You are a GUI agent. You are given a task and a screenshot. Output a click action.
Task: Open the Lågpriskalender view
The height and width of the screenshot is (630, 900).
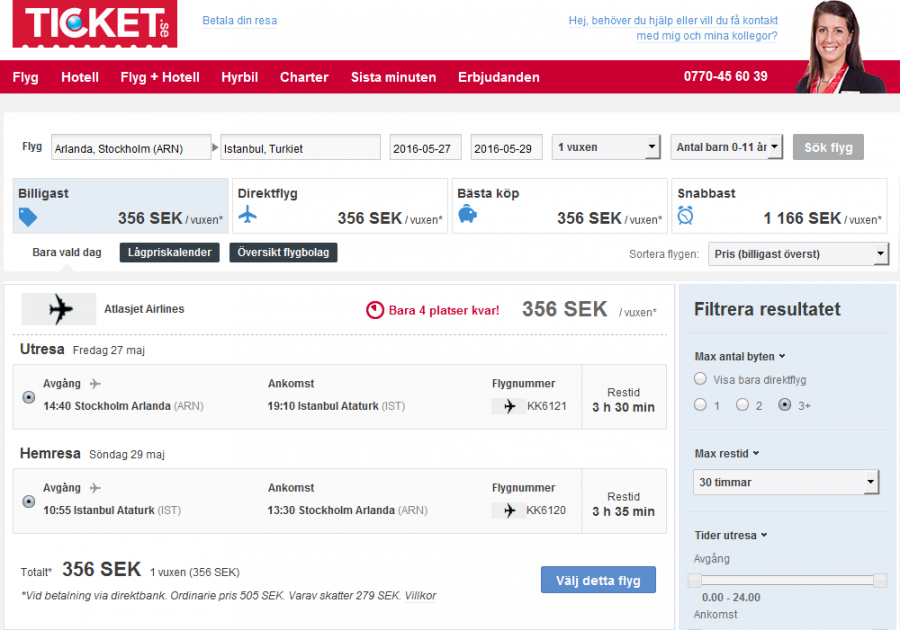pos(169,252)
